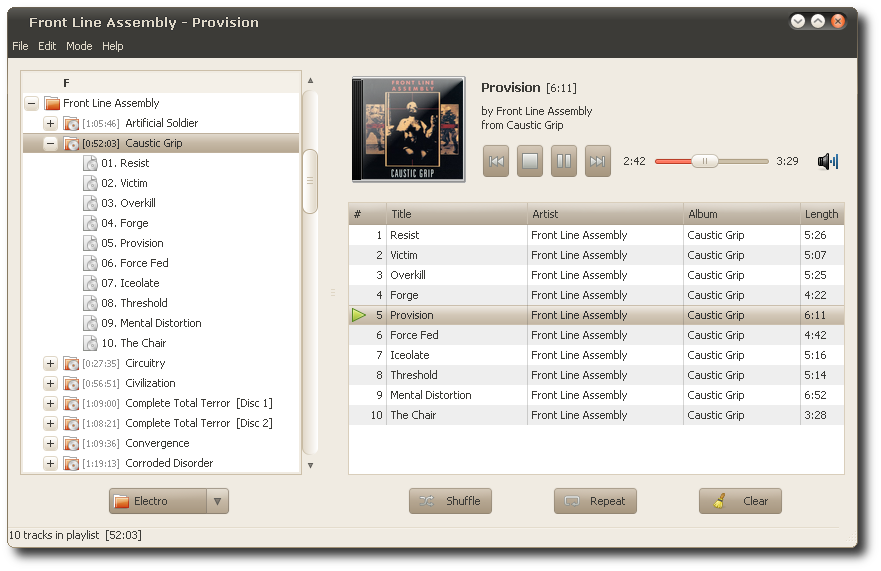This screenshot has height=571, width=881.
Task: Click the library scroll up arrow
Action: click(x=310, y=80)
